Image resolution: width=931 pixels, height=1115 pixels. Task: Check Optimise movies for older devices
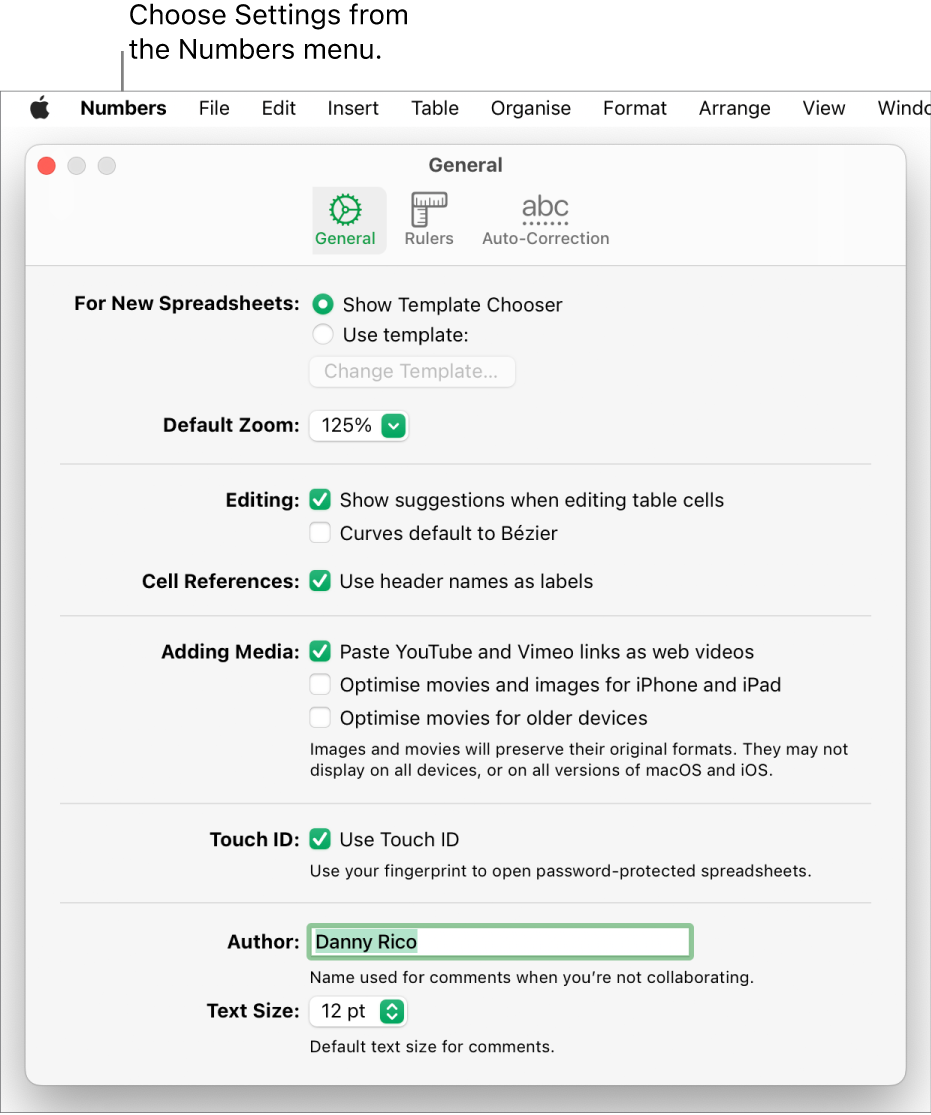click(320, 718)
